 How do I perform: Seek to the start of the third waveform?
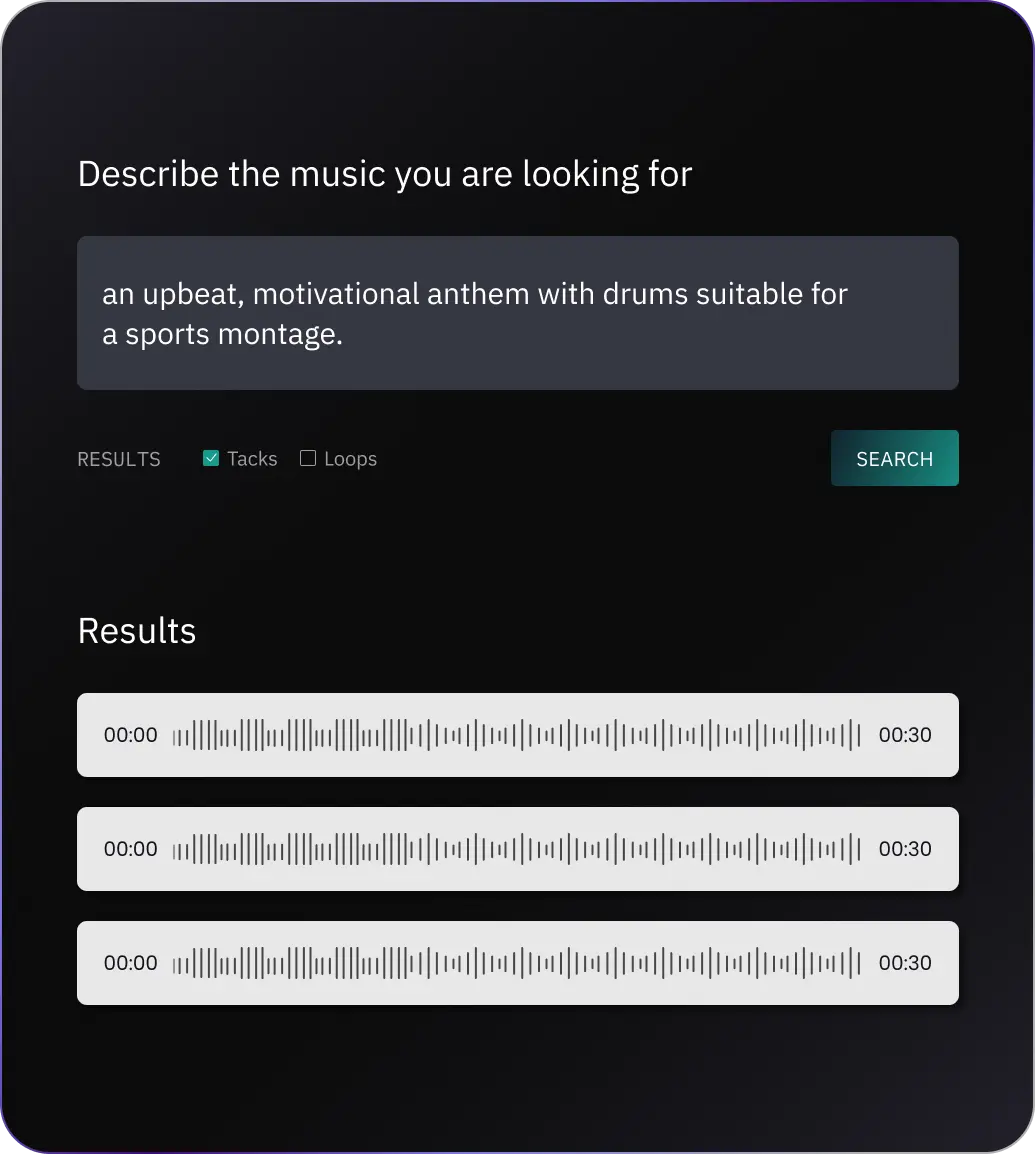tap(180, 963)
